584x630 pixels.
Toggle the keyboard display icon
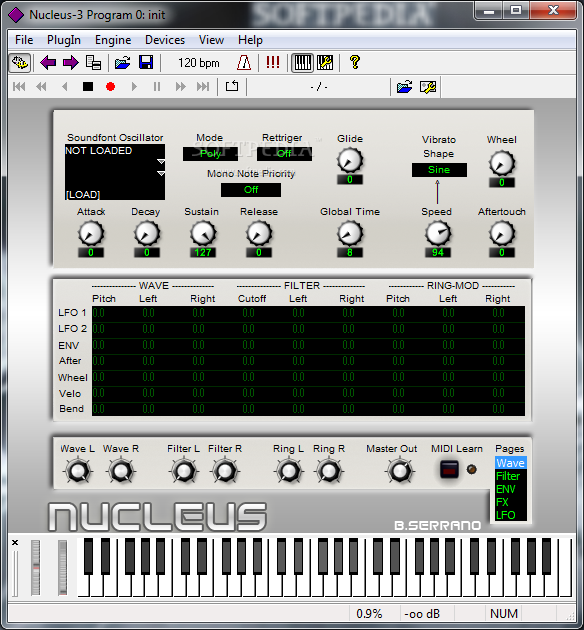click(x=302, y=63)
